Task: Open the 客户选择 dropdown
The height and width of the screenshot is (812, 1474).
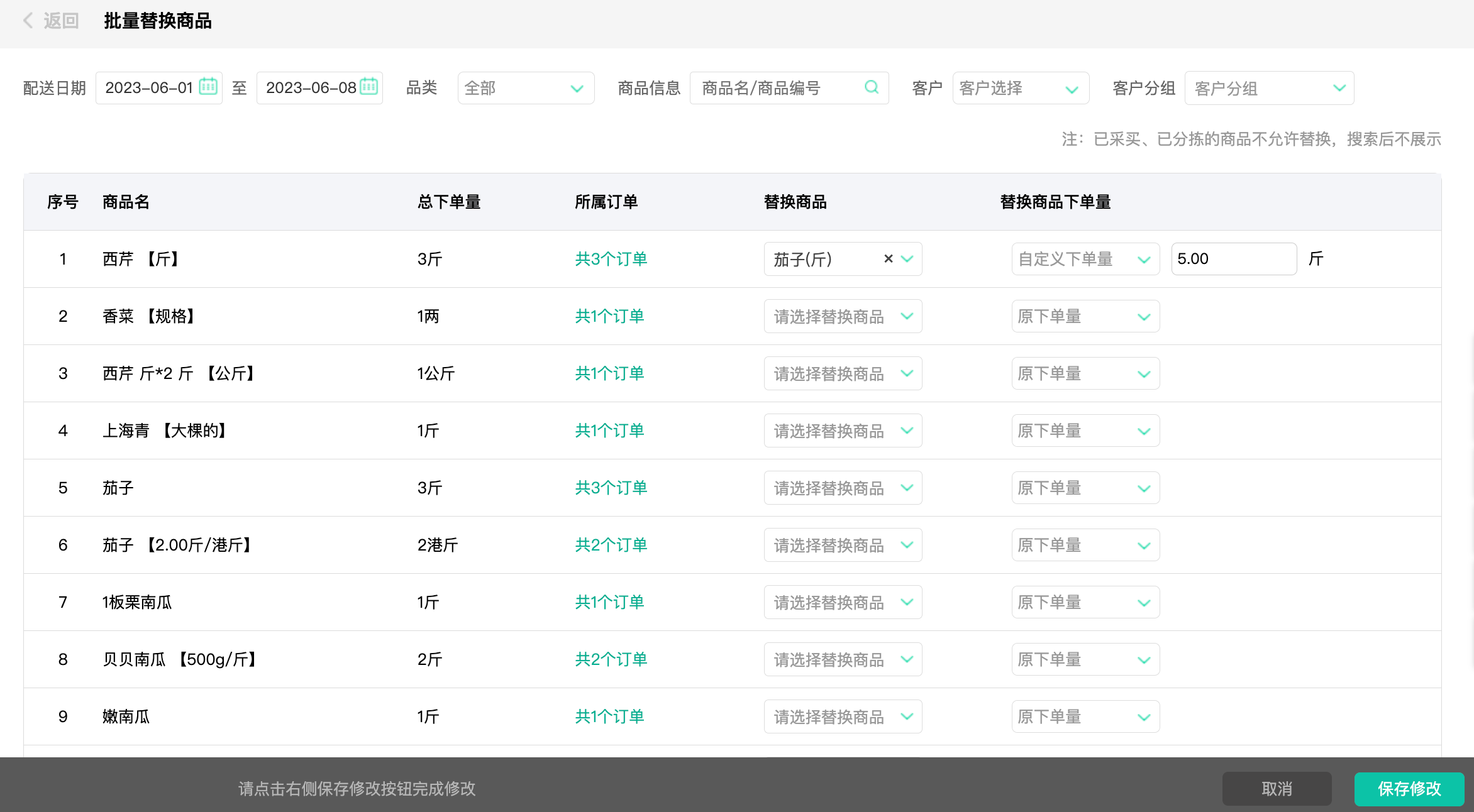Action: [x=1020, y=88]
